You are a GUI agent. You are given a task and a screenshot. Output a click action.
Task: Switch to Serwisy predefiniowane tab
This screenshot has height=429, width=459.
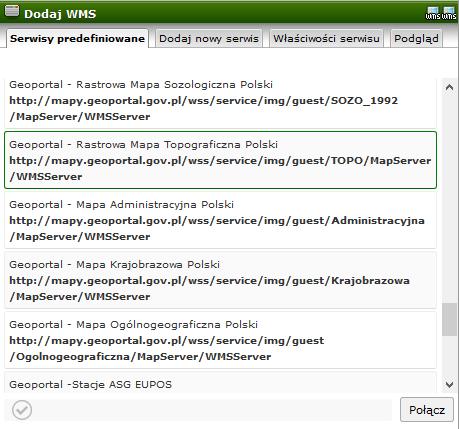(x=77, y=38)
